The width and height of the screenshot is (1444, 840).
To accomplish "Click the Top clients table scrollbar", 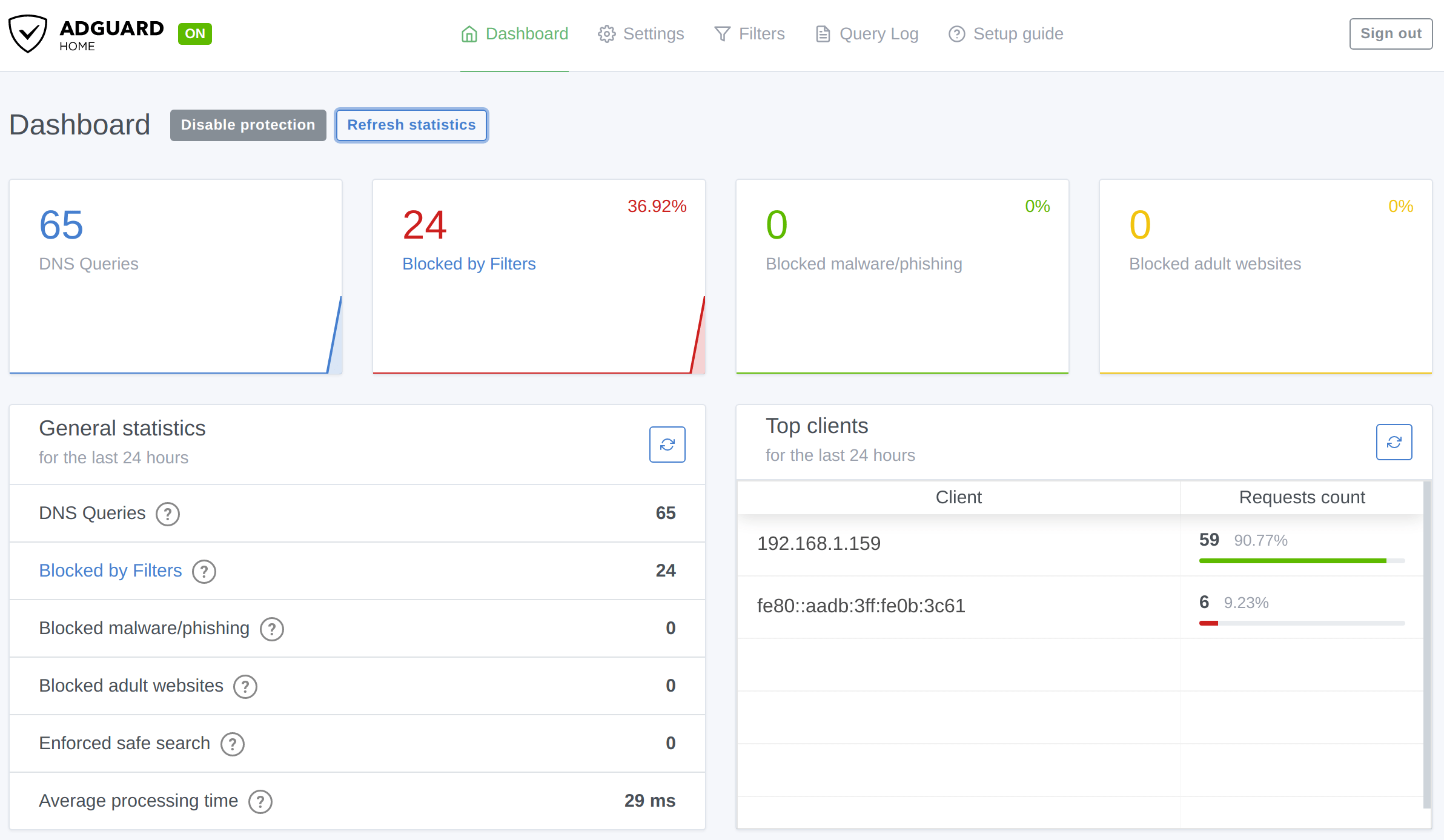I will click(x=1427, y=644).
